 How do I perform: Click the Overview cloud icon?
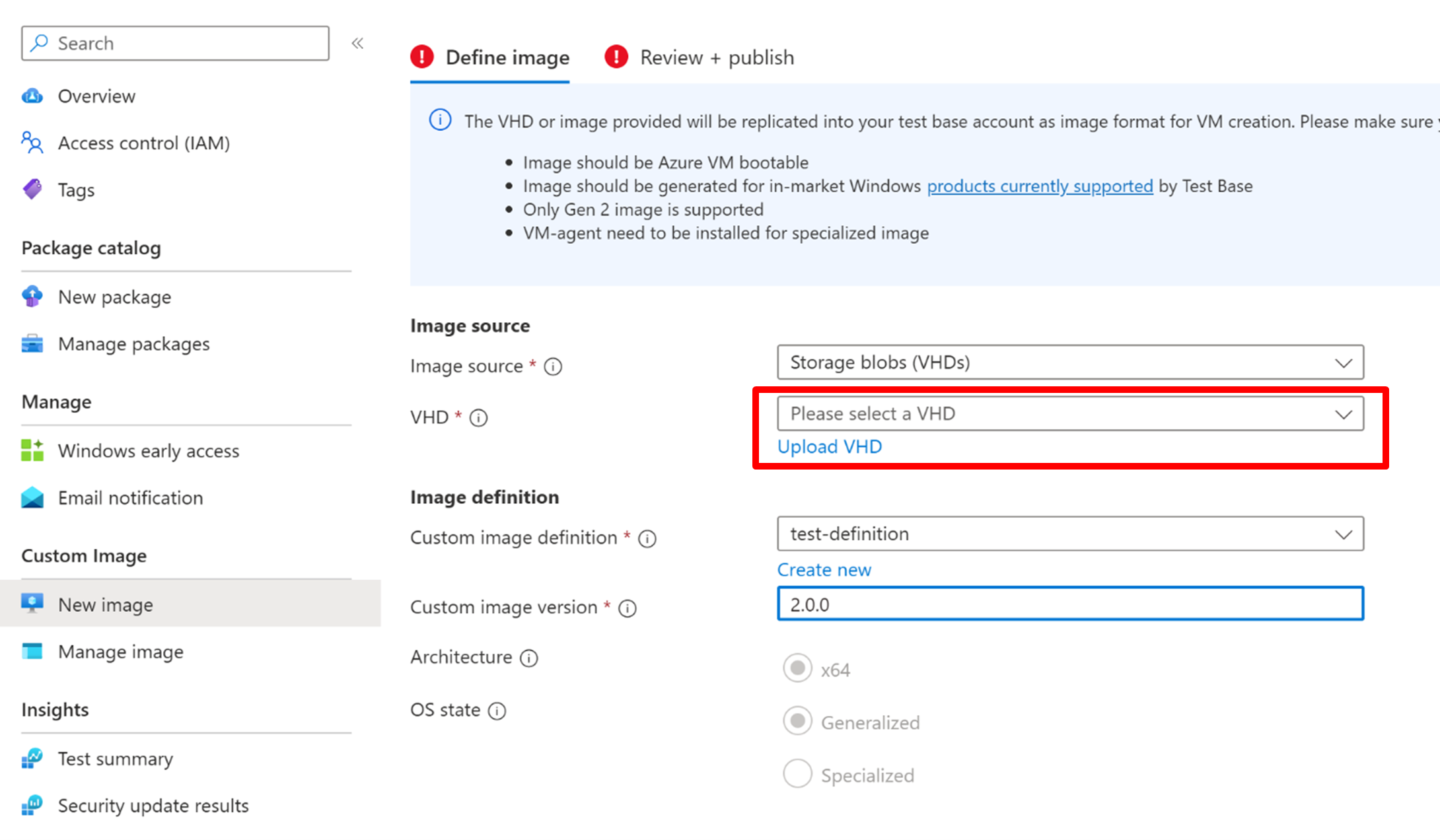click(32, 96)
